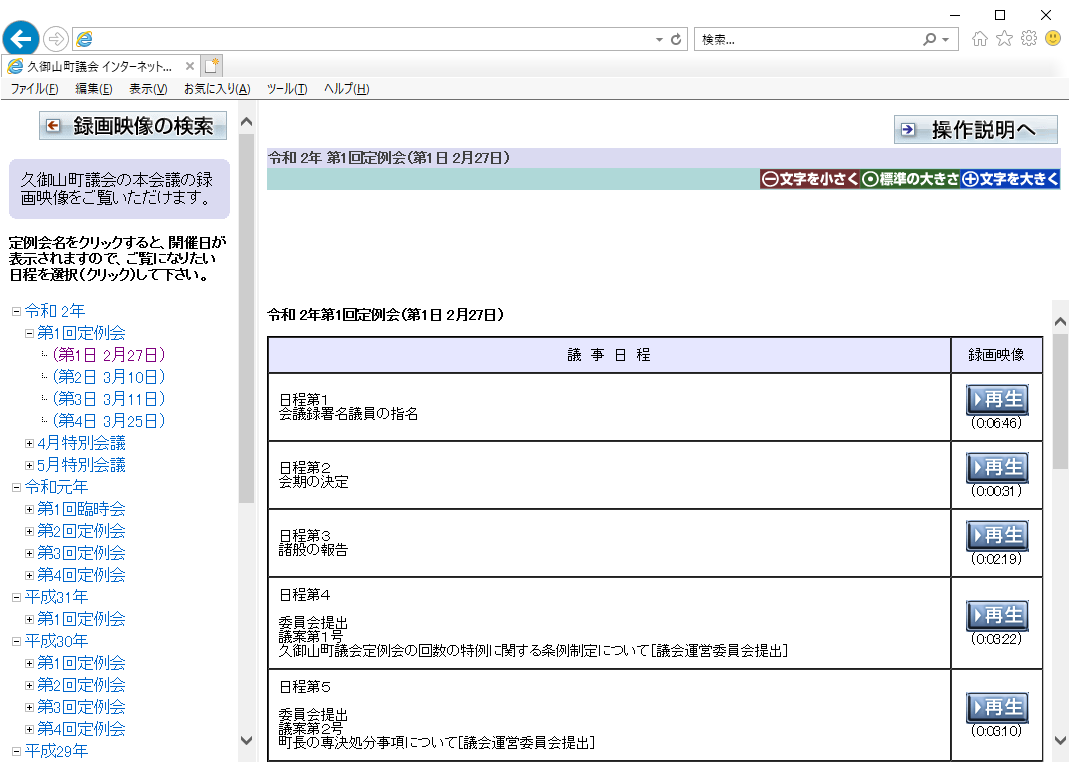Image resolution: width=1070 pixels, height=763 pixels.
Task: Open the browser Home icon
Action: pyautogui.click(x=979, y=38)
